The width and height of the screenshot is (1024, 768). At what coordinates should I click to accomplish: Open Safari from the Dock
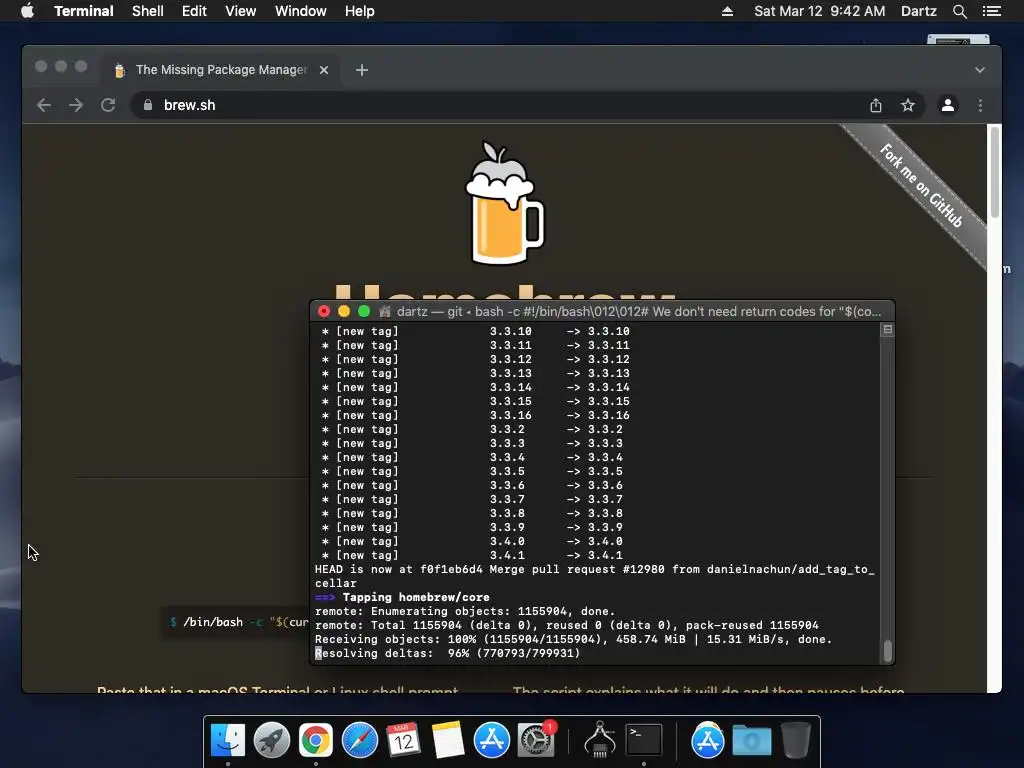point(359,740)
